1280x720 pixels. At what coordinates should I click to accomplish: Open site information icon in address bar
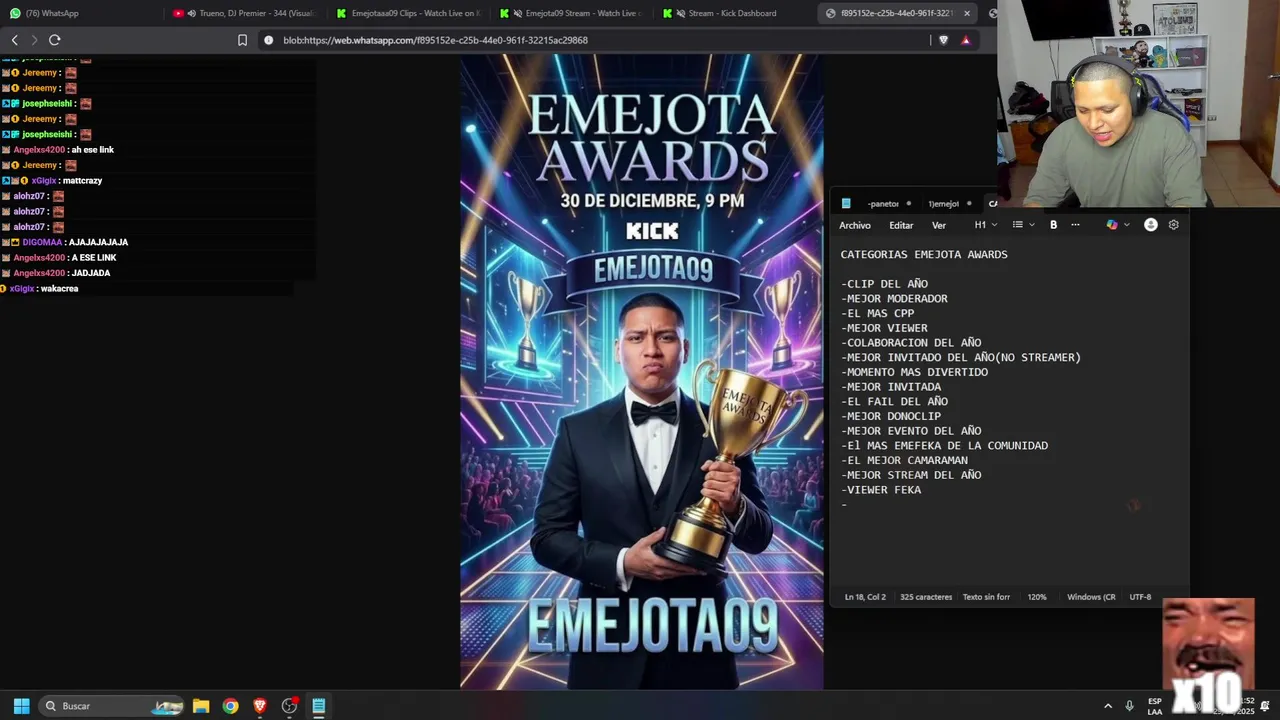(268, 40)
